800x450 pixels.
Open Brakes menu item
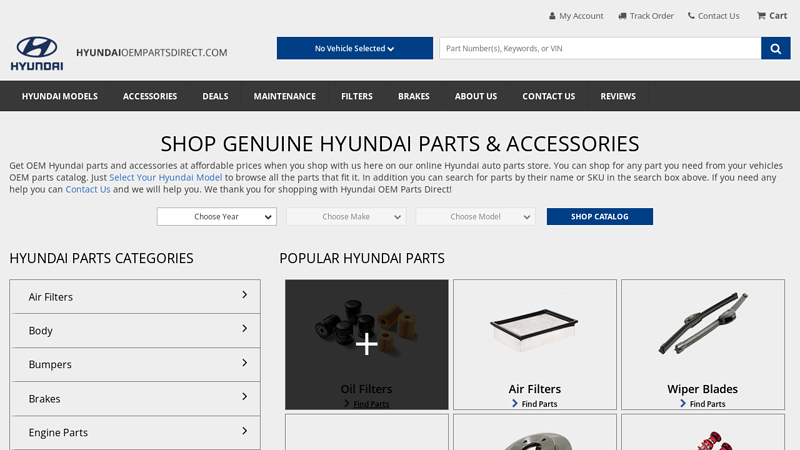(414, 96)
